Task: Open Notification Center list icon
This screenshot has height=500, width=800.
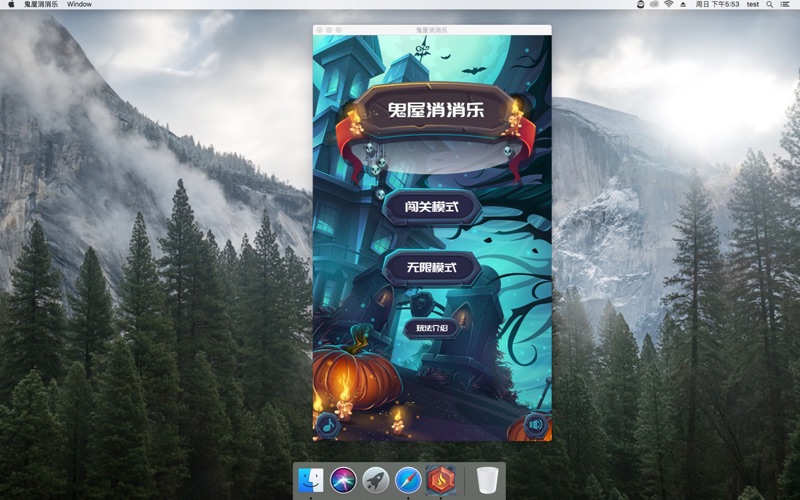Action: coord(785,4)
